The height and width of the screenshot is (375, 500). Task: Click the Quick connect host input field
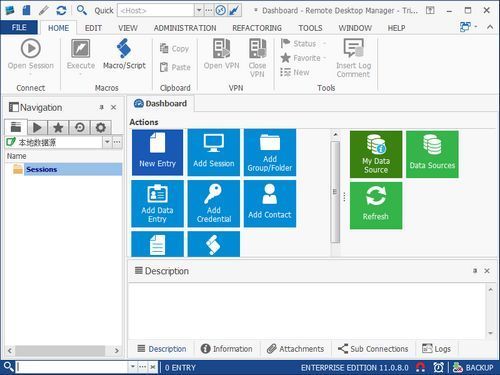pyautogui.click(x=156, y=10)
